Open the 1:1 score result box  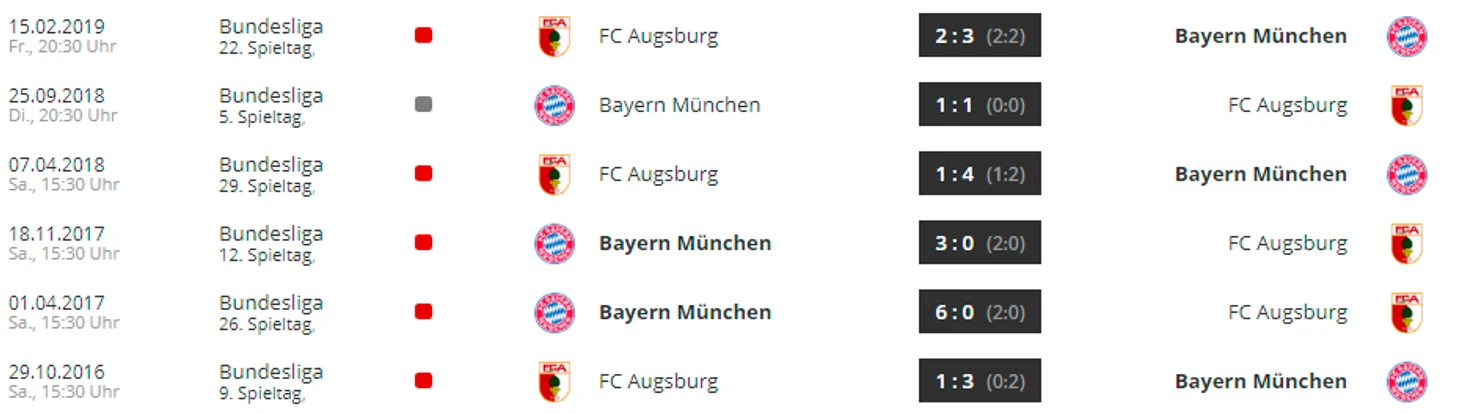pos(979,105)
